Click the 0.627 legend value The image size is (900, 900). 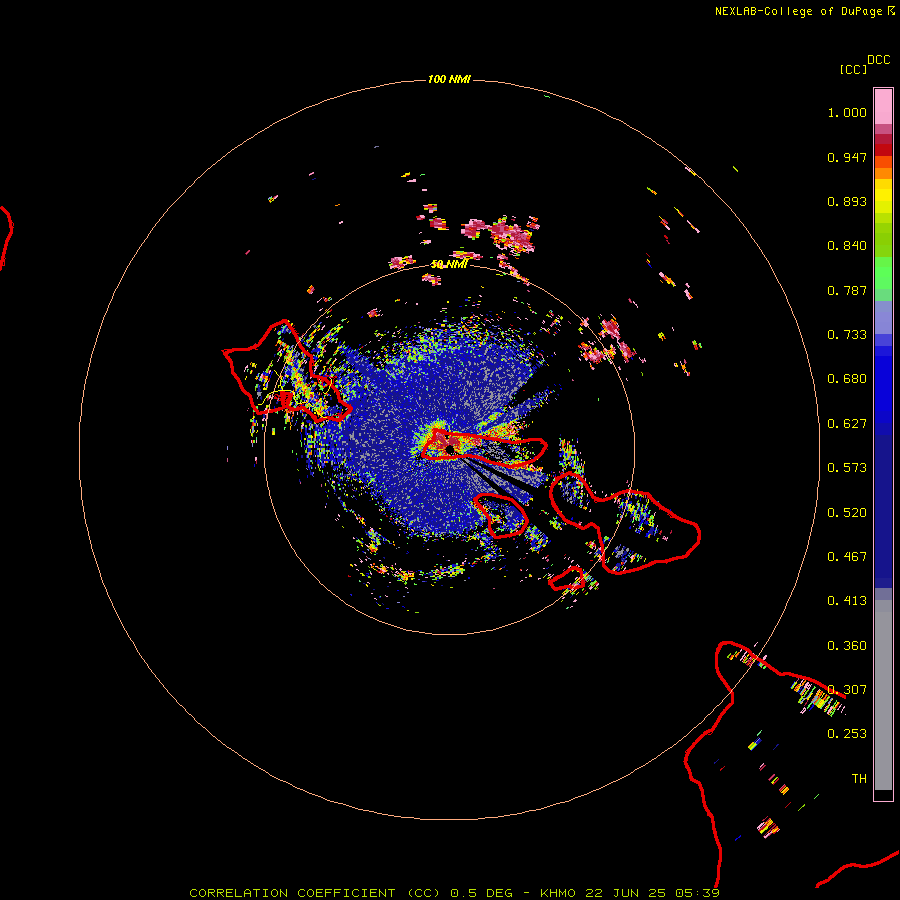[x=847, y=424]
